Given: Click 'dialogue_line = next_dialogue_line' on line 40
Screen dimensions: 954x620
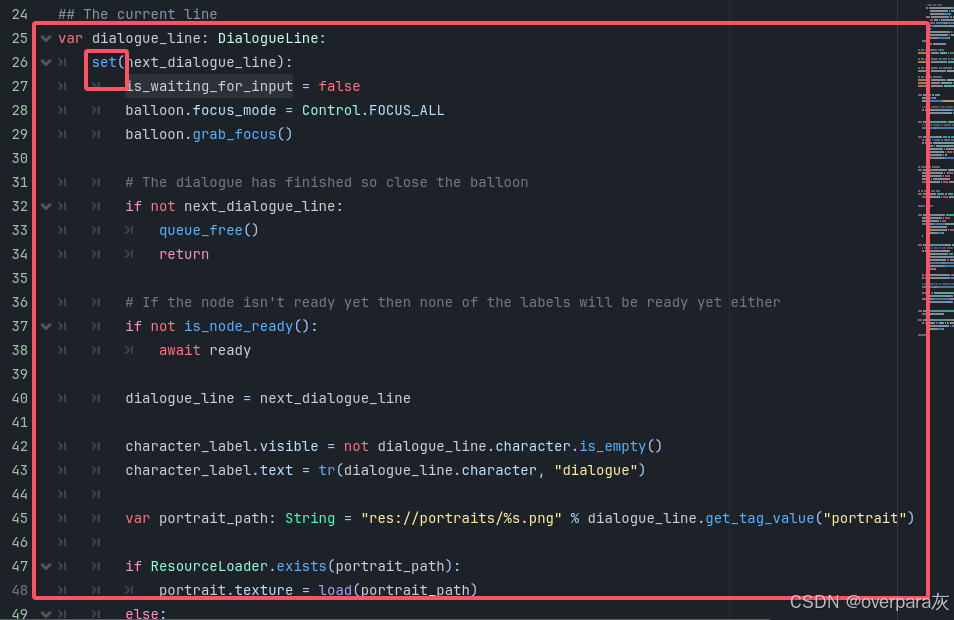Looking at the screenshot, I should tap(268, 399).
